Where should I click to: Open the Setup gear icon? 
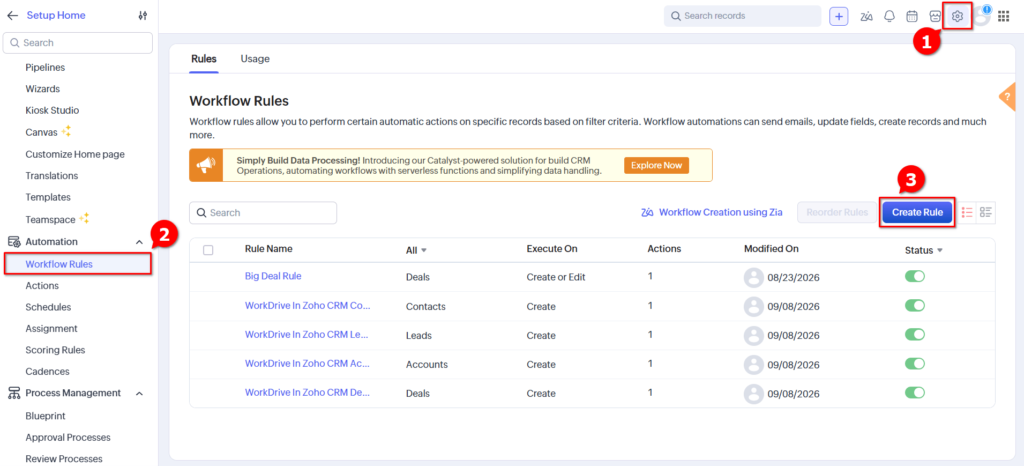(x=957, y=16)
